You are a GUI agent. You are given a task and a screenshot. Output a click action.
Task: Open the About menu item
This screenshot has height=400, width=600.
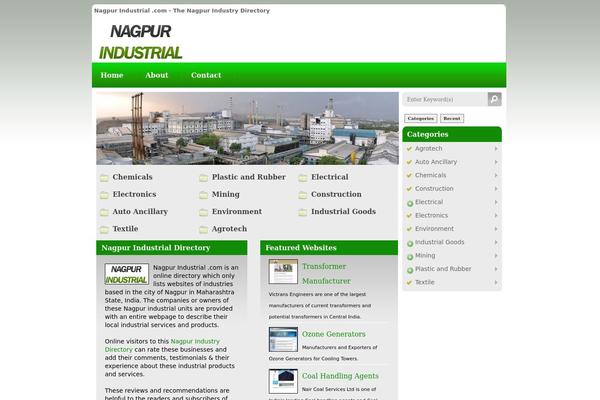tap(157, 75)
